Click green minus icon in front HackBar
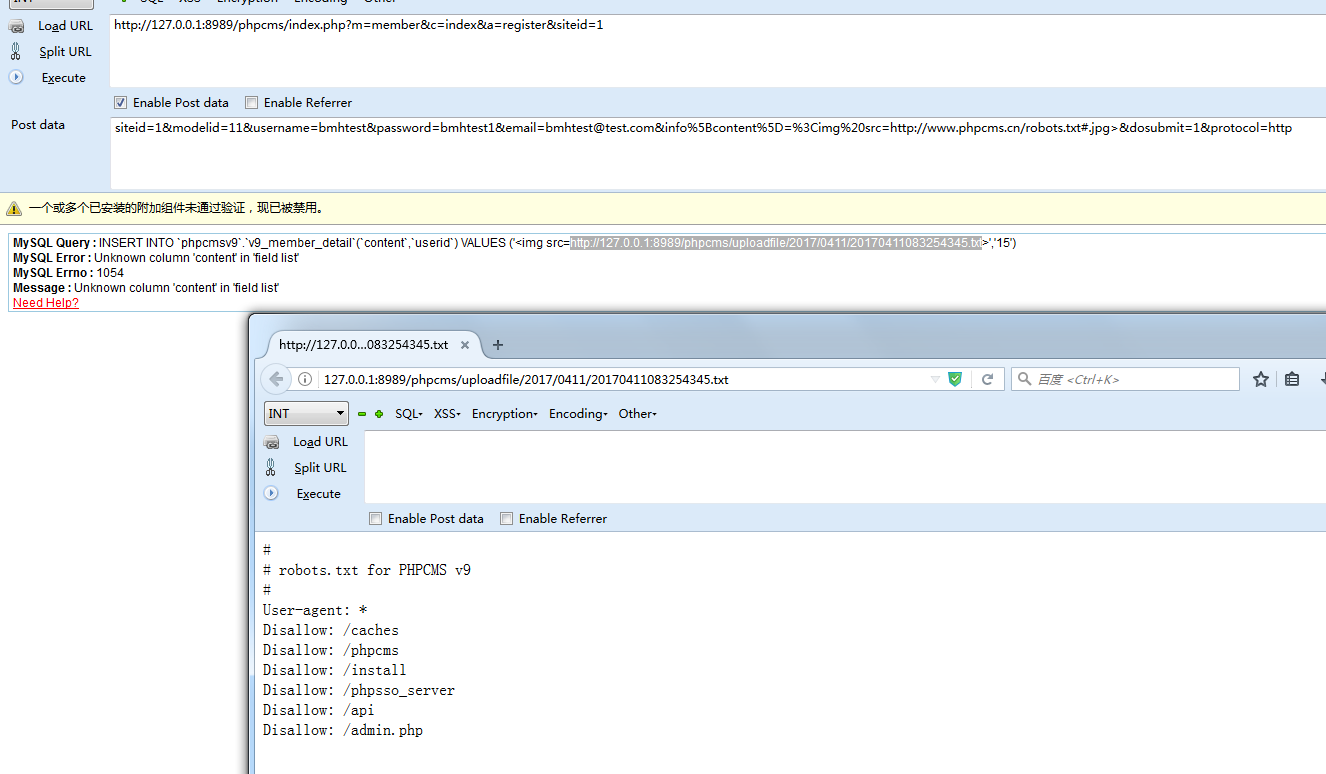 [x=362, y=414]
